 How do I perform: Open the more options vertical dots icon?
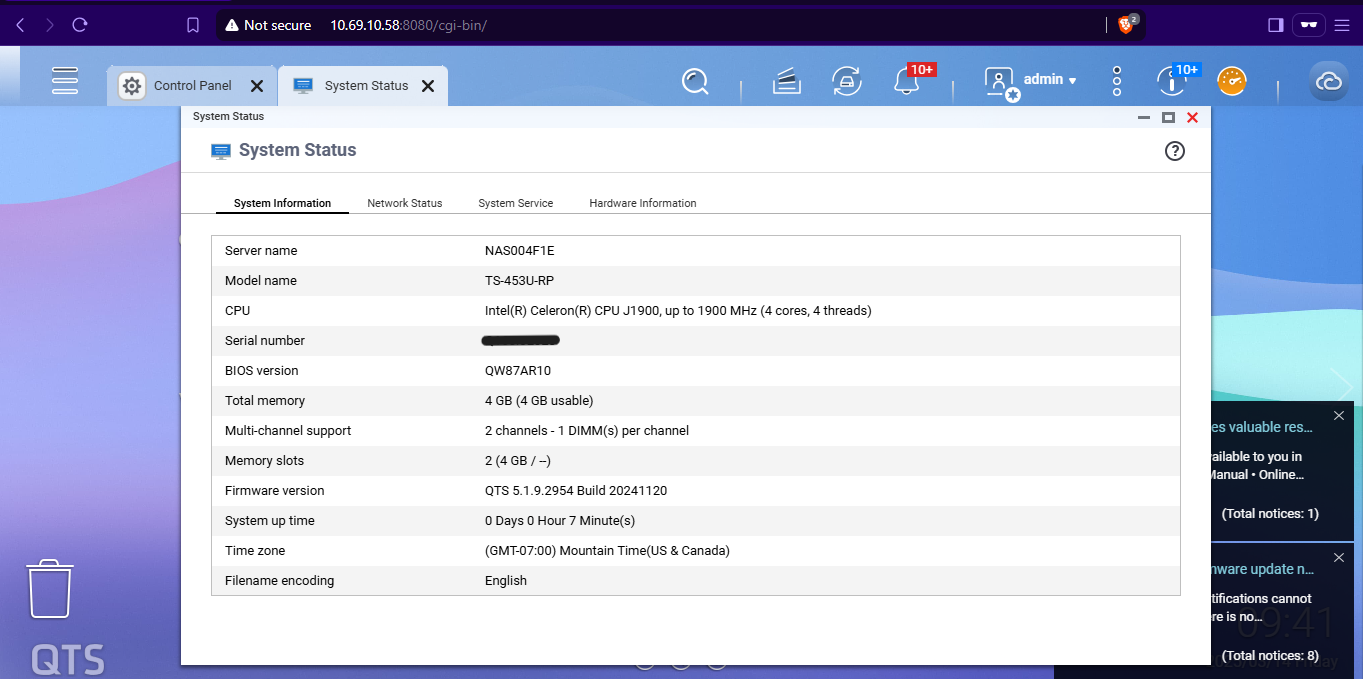1117,82
